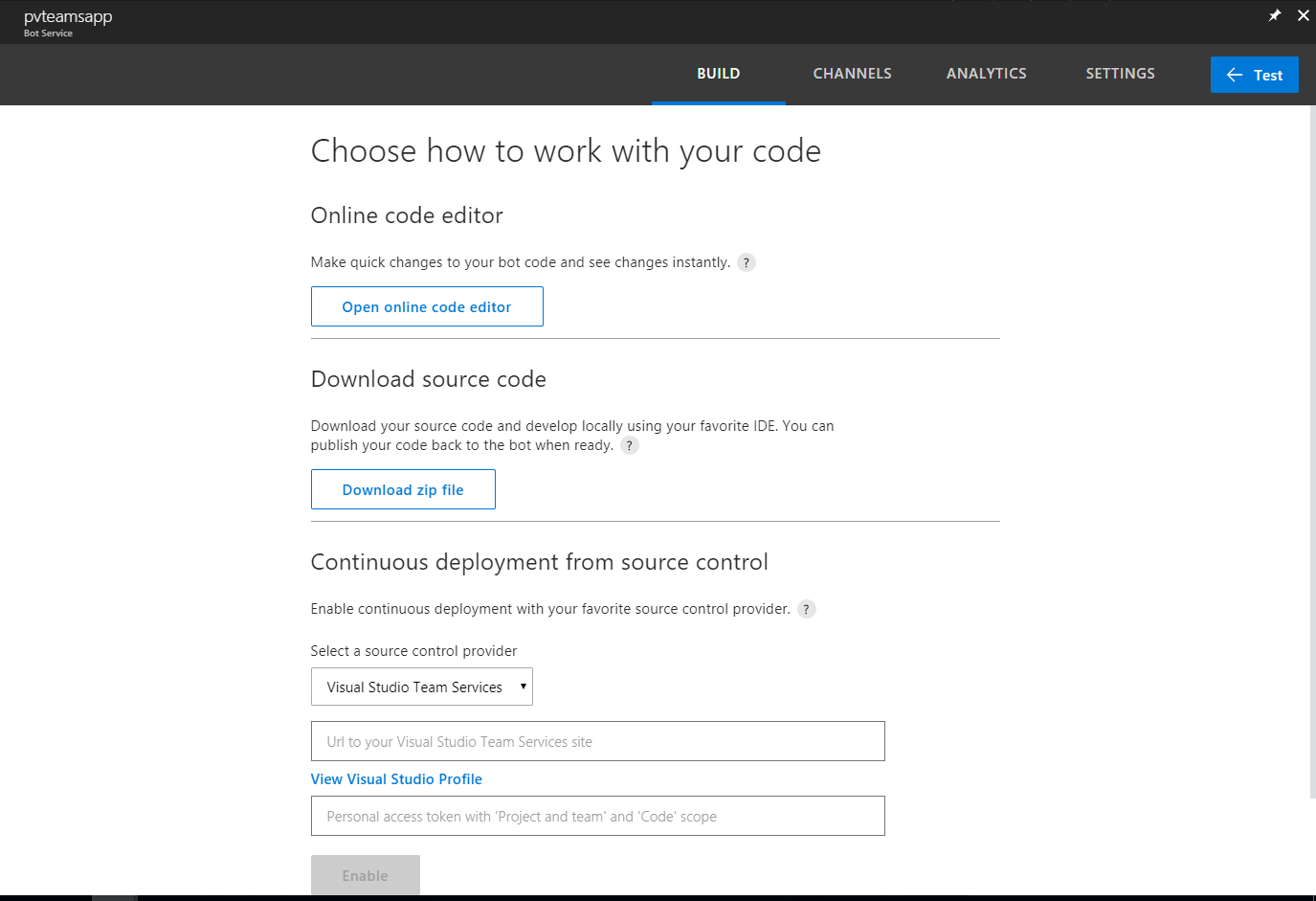Focus the personal access token field

pos(598,816)
